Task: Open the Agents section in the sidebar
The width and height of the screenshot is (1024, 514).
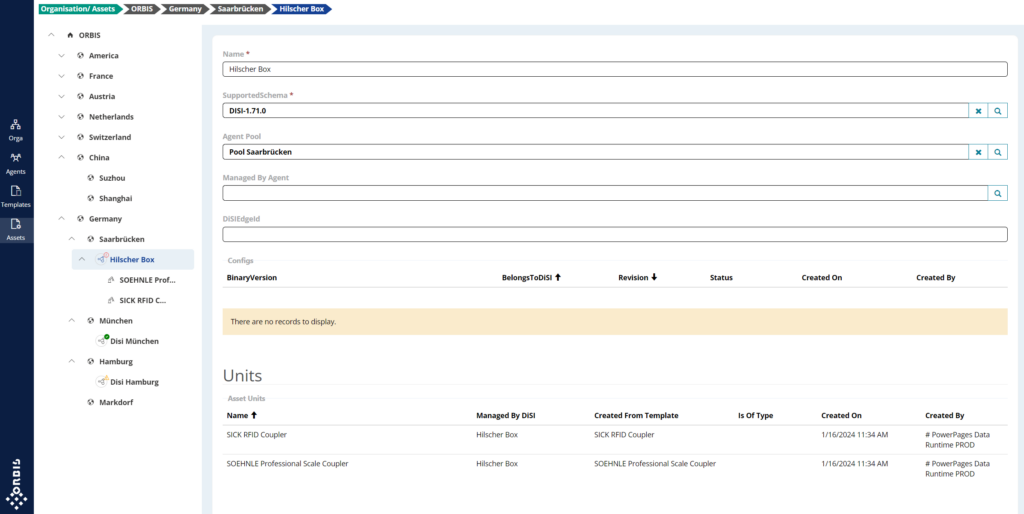Action: point(16,162)
